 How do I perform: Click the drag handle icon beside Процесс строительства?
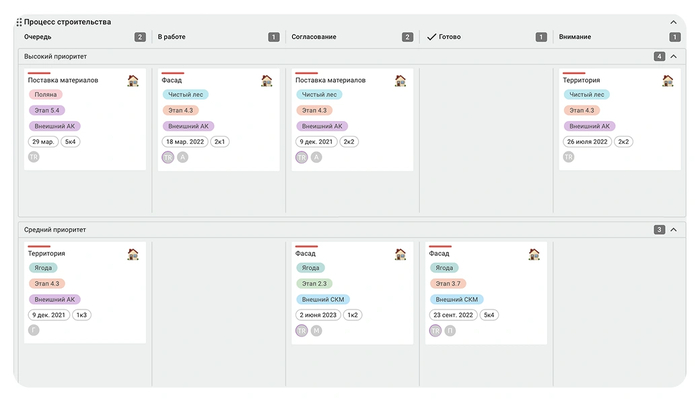(x=19, y=22)
